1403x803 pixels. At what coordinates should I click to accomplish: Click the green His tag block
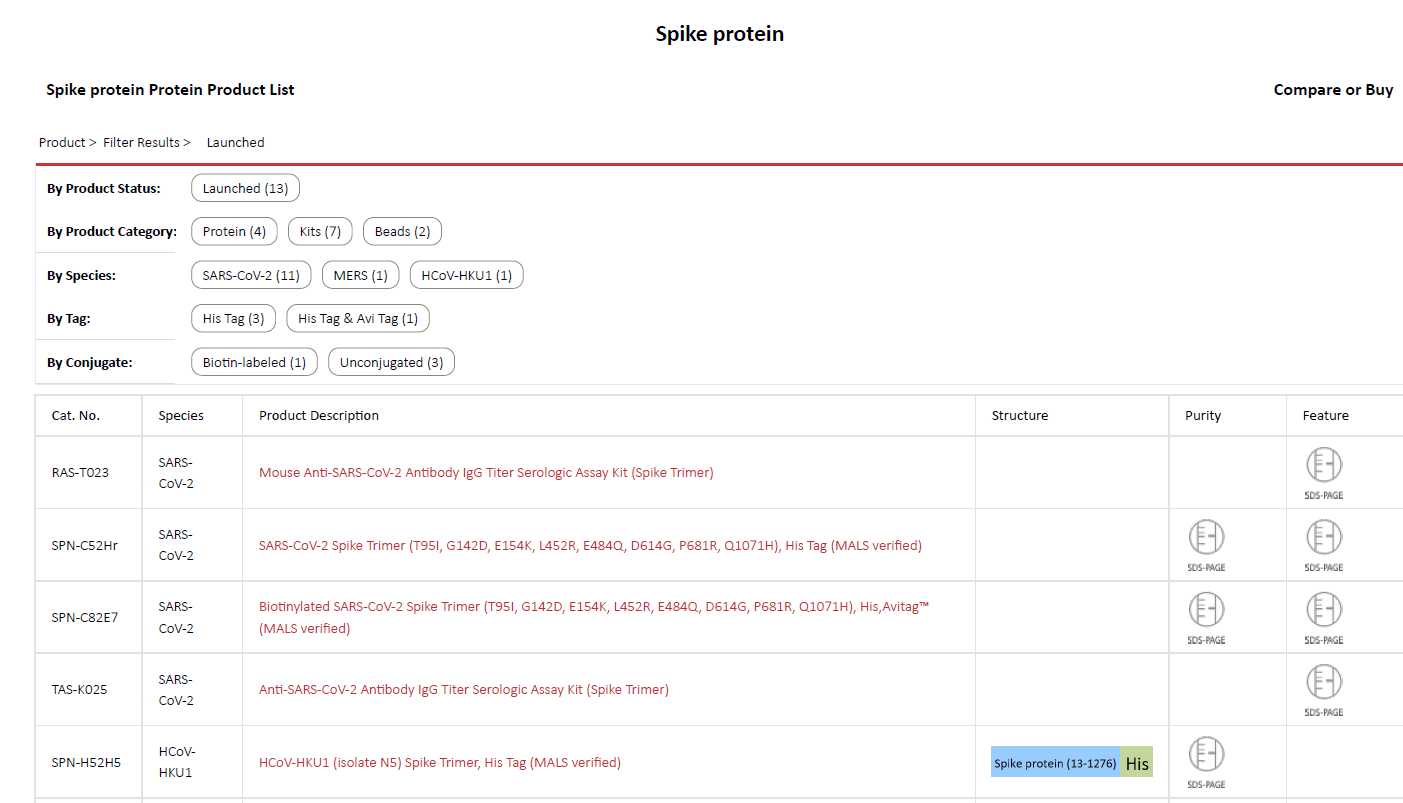tap(1137, 763)
